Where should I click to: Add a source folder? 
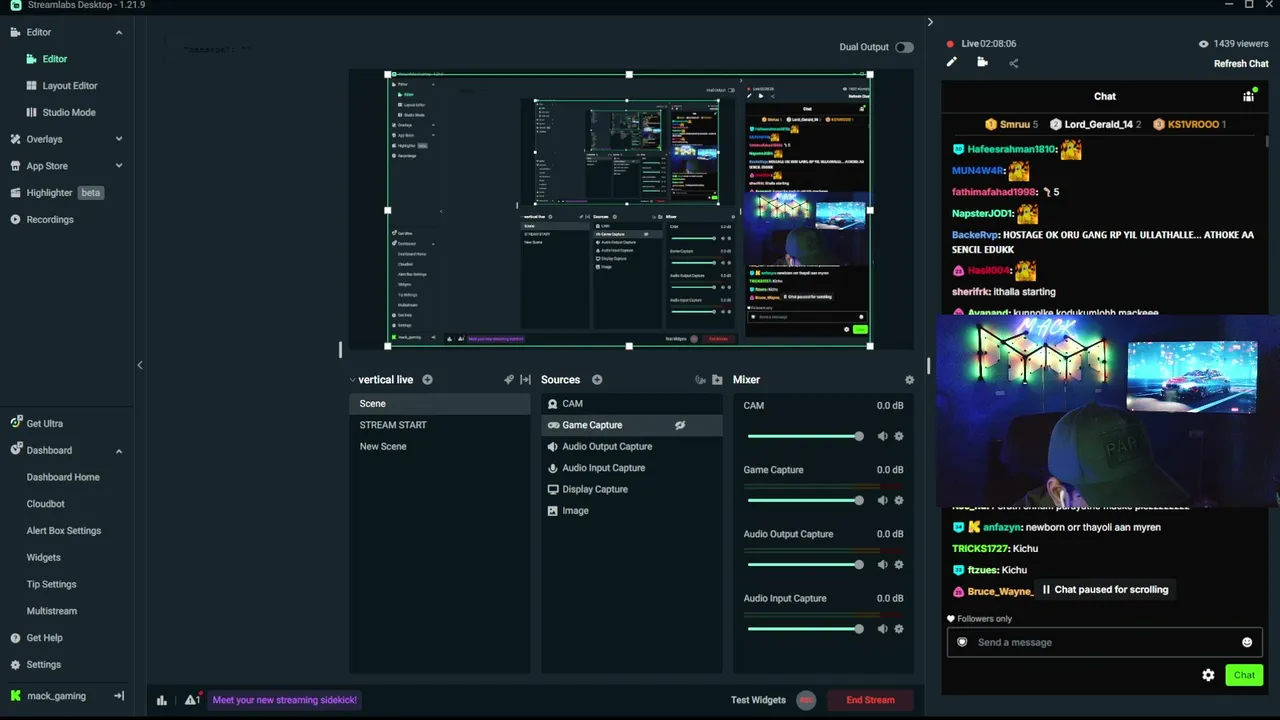click(717, 380)
